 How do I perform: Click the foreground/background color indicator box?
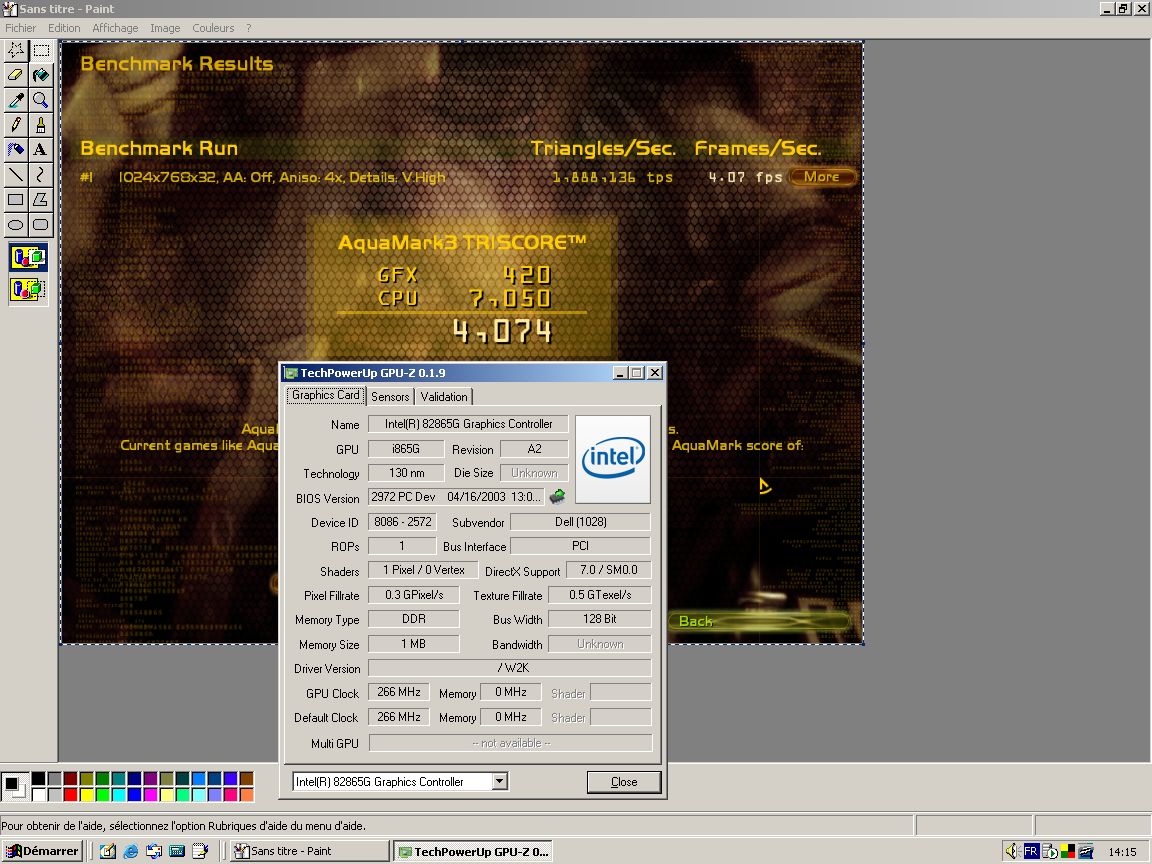tap(15, 787)
